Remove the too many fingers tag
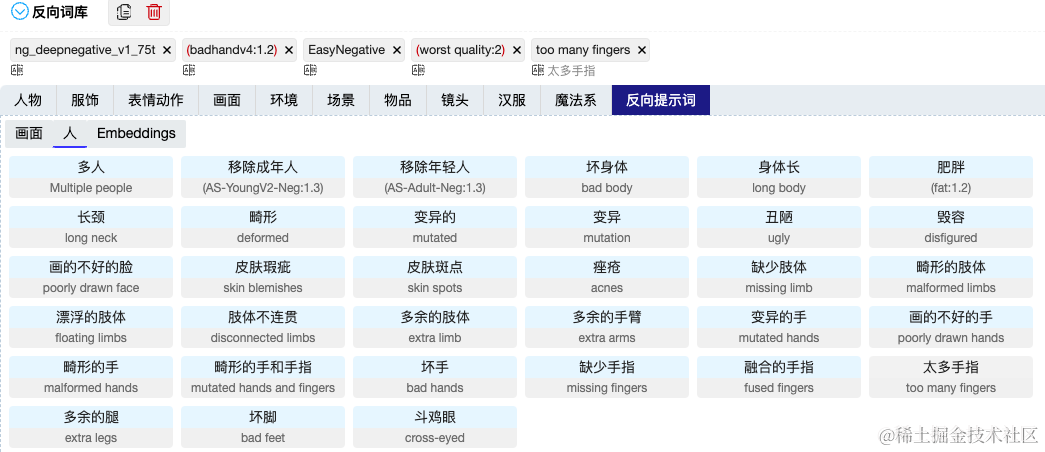The height and width of the screenshot is (452, 1045). click(642, 50)
